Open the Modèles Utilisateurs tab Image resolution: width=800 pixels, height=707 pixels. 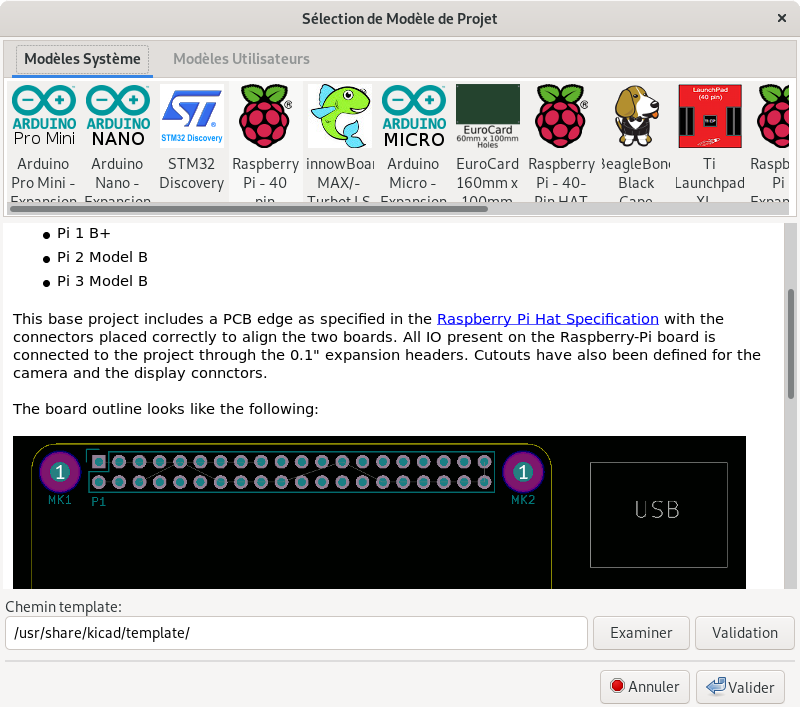click(x=241, y=59)
